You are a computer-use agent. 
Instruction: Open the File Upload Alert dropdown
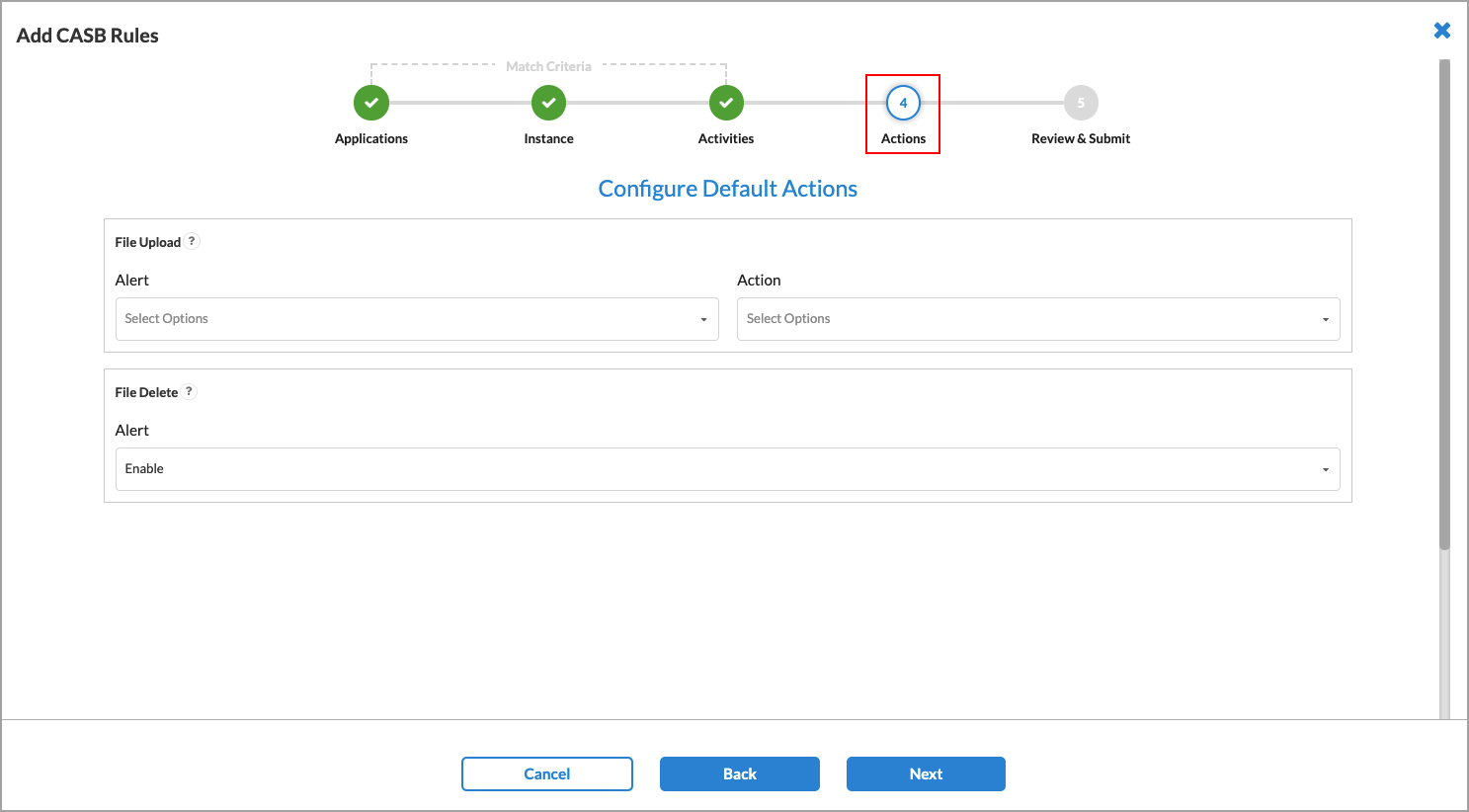[417, 318]
